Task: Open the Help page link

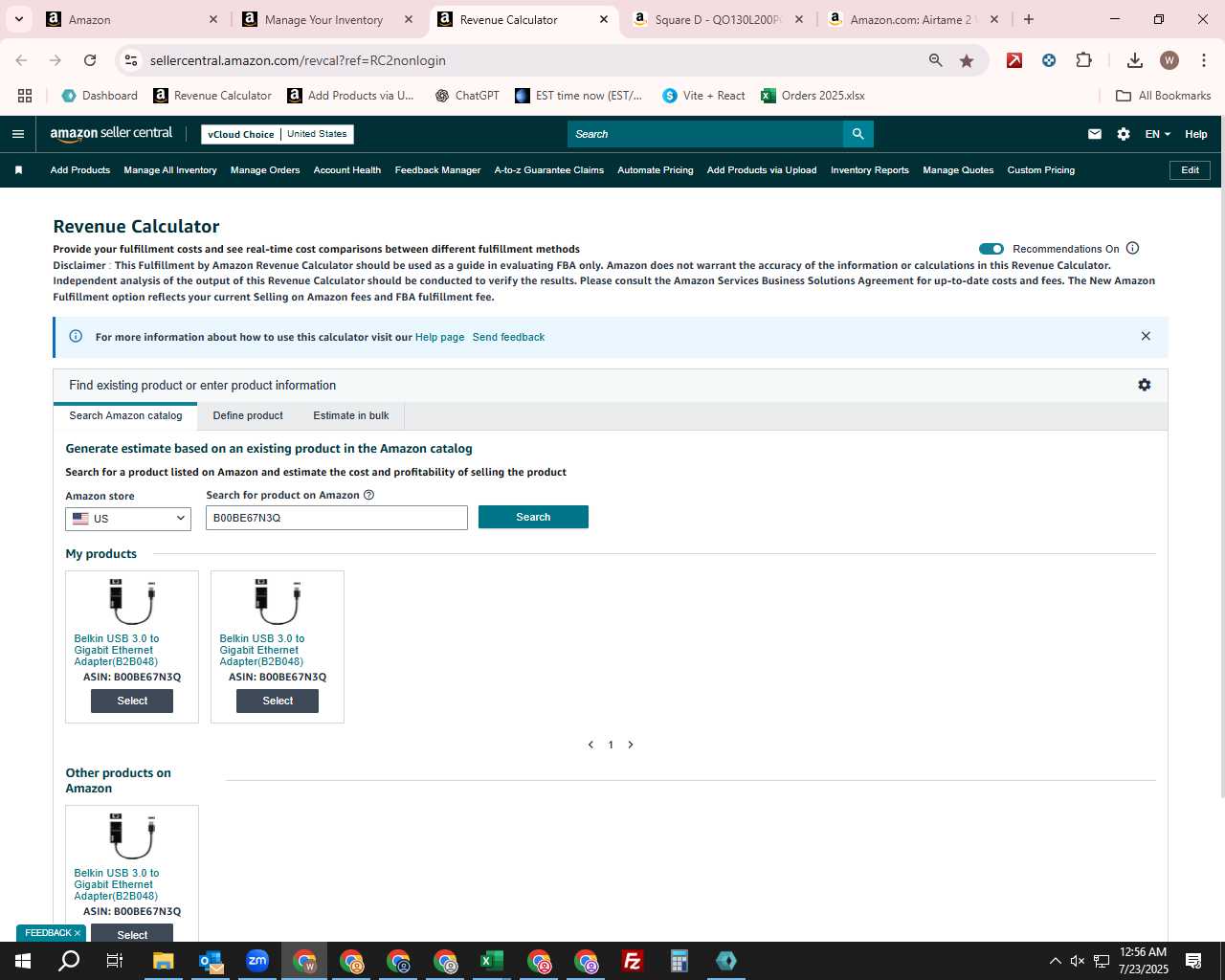Action: (x=439, y=337)
